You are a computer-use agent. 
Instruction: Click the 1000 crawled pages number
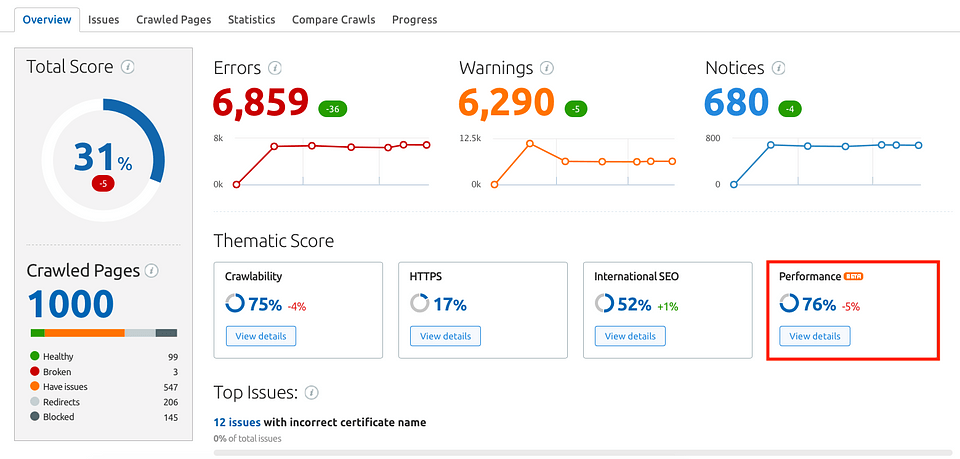(71, 305)
